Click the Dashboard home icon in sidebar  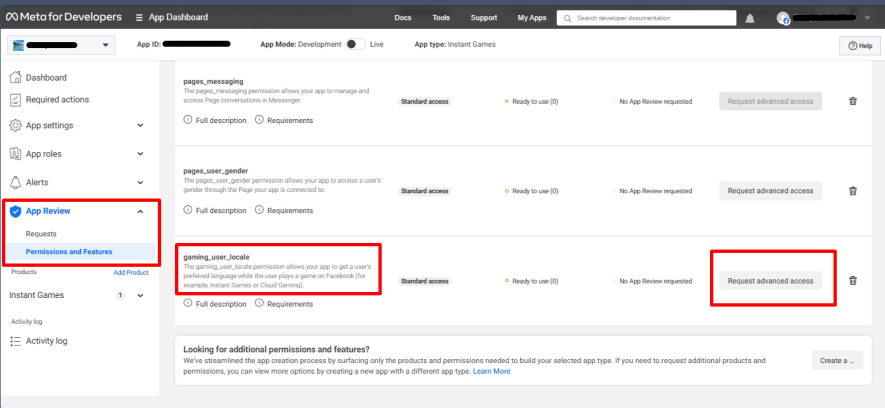tap(16, 77)
